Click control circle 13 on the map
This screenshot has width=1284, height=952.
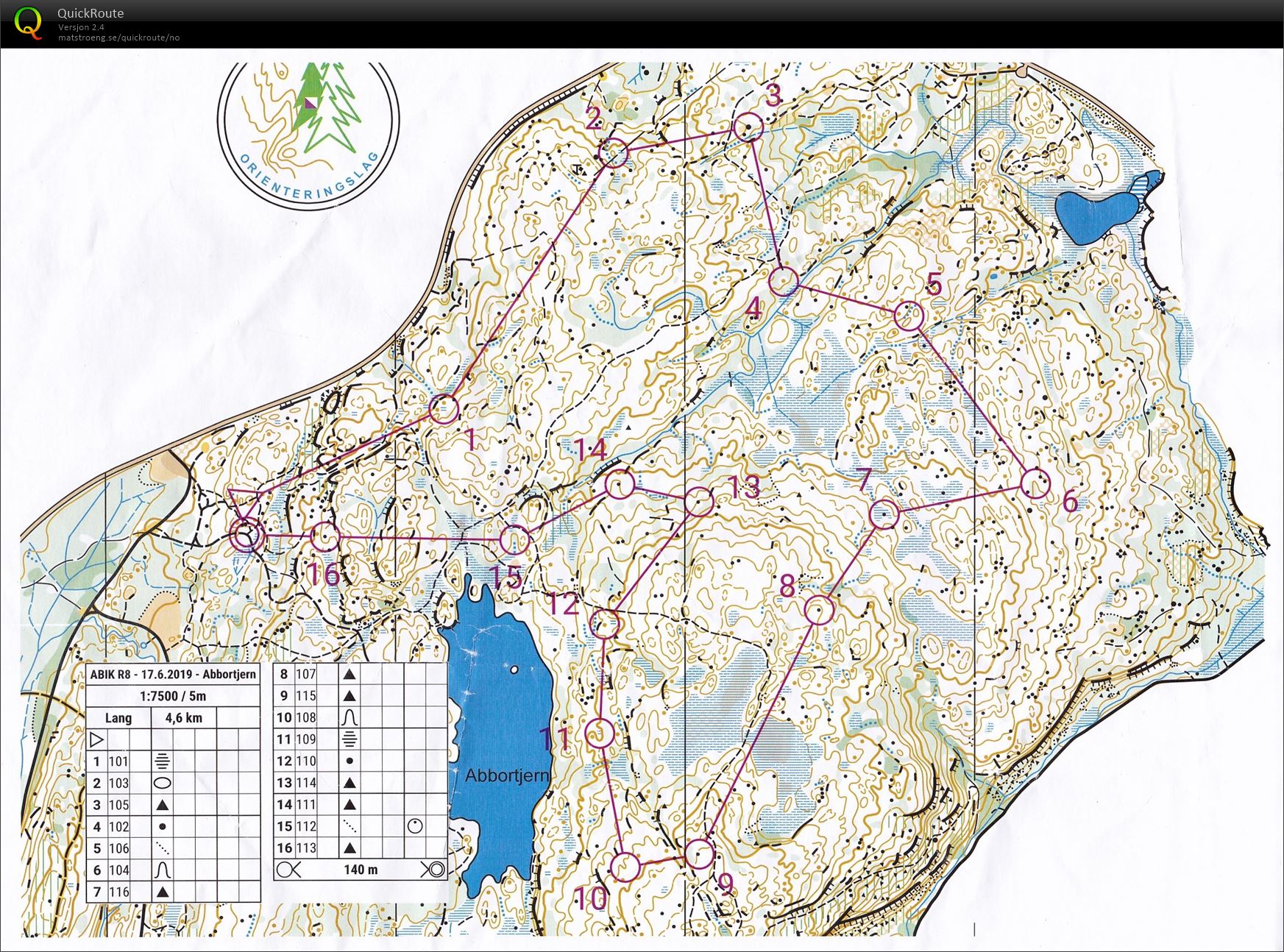tap(698, 502)
